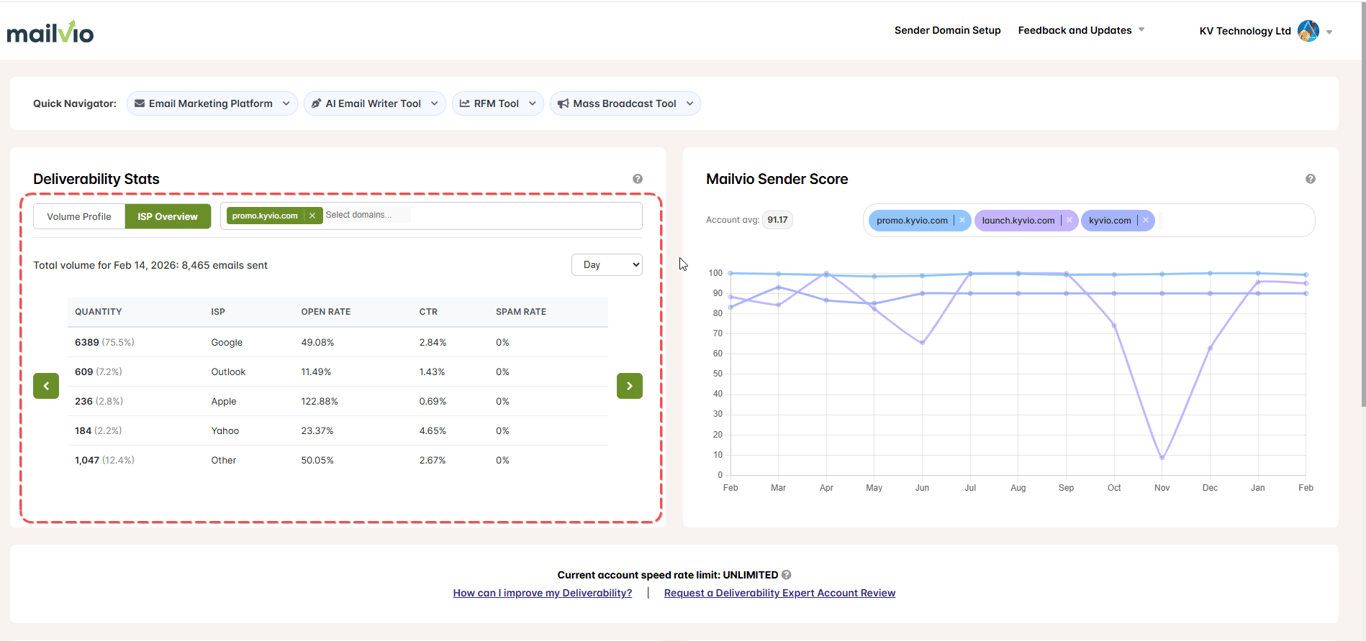Click November low point on score chart

[1162, 458]
